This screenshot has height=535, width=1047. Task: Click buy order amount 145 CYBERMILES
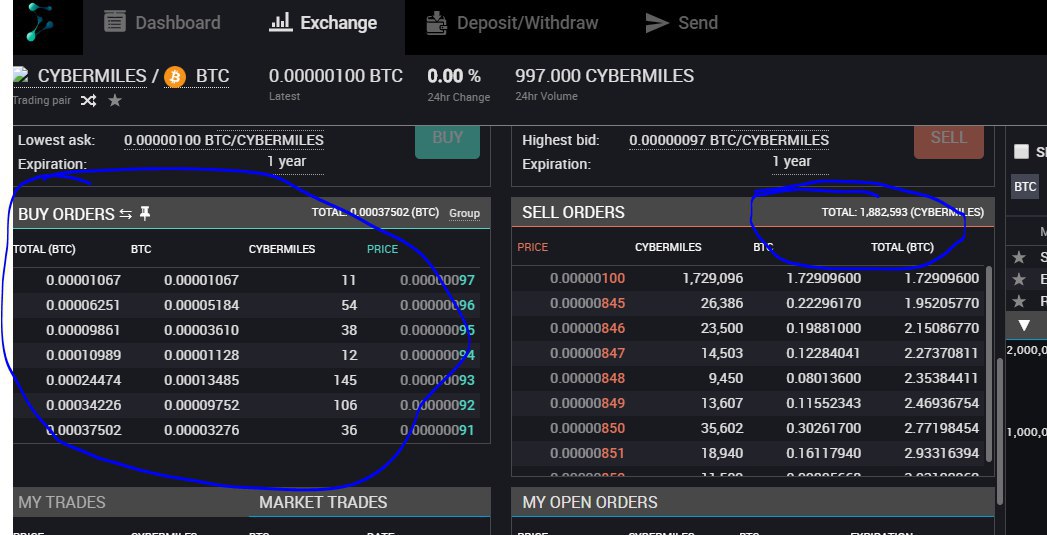345,381
